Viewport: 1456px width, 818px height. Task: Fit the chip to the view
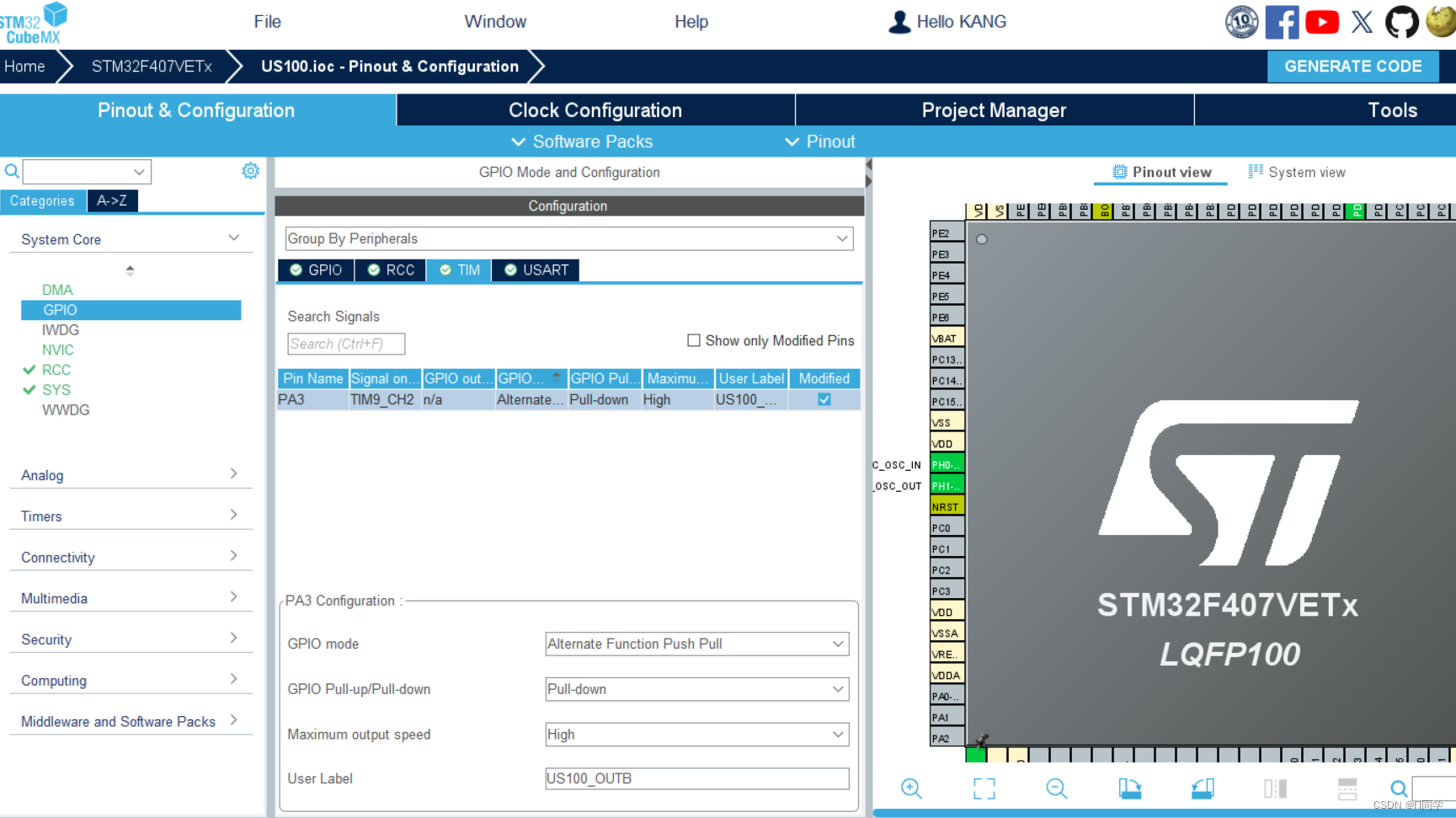pos(984,789)
